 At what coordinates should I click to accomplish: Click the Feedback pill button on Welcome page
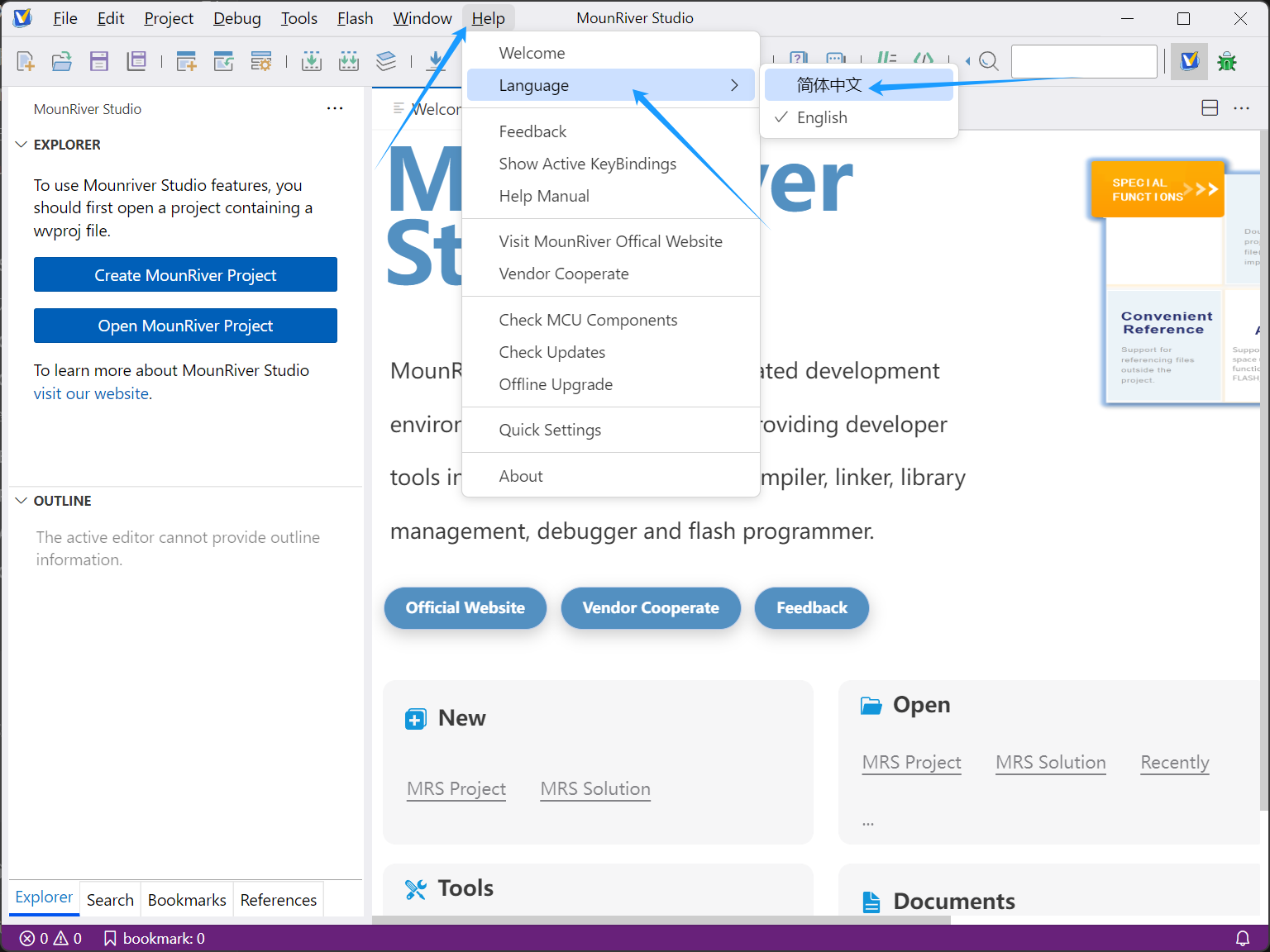pyautogui.click(x=812, y=608)
